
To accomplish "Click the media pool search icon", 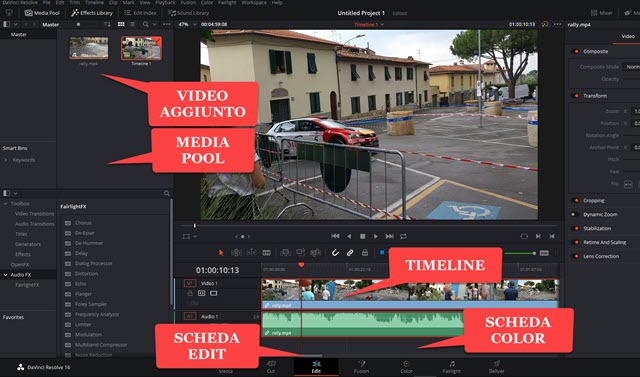I will (145, 24).
